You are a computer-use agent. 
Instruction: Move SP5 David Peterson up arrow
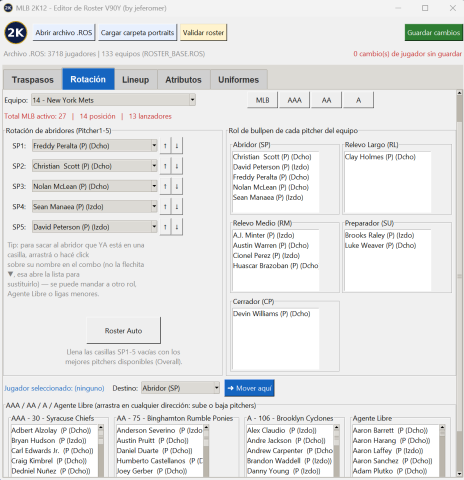click(165, 227)
